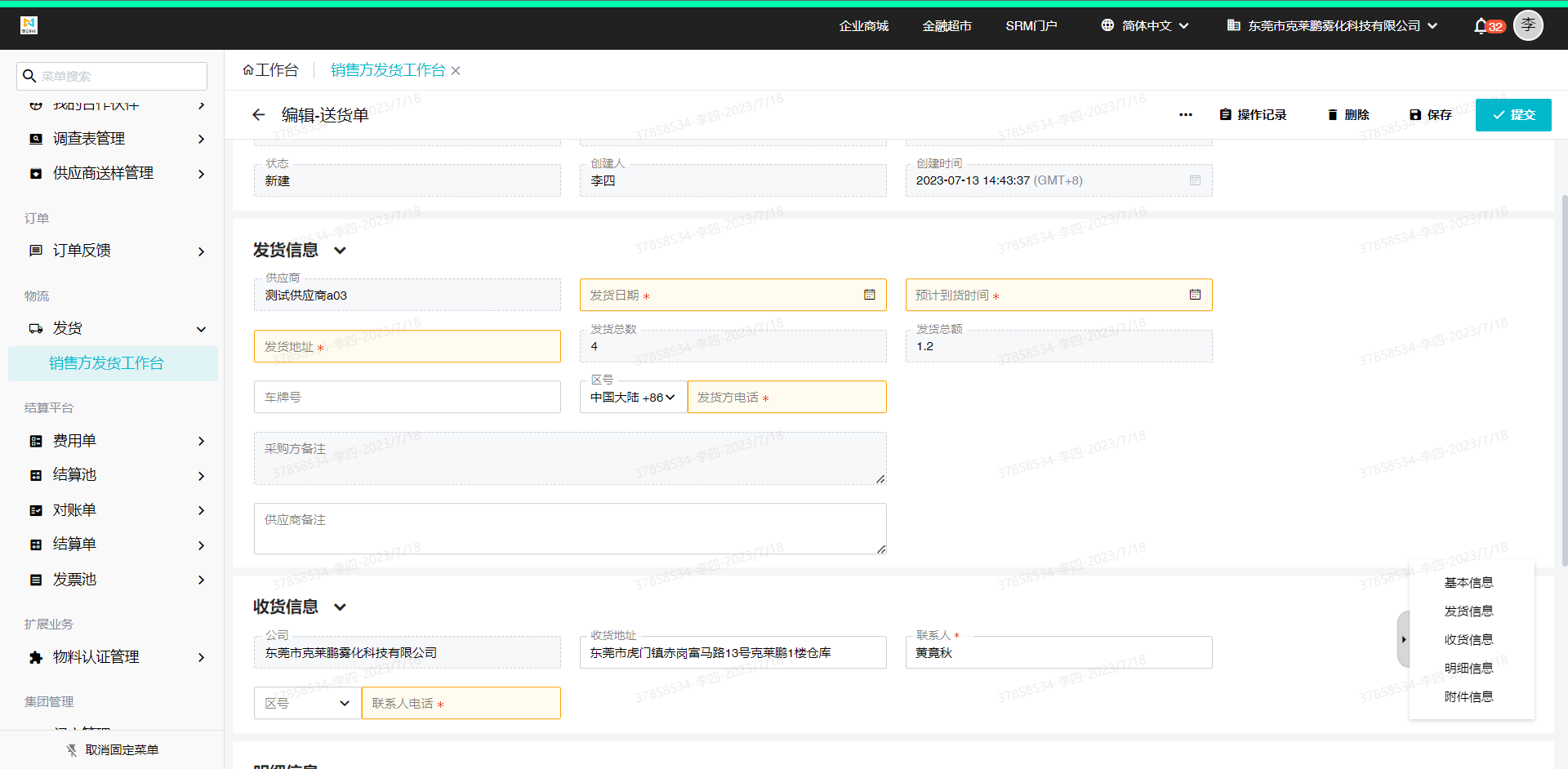Image resolution: width=1568 pixels, height=769 pixels.
Task: Open the 简体中文 language dropdown
Action: 1144,26
